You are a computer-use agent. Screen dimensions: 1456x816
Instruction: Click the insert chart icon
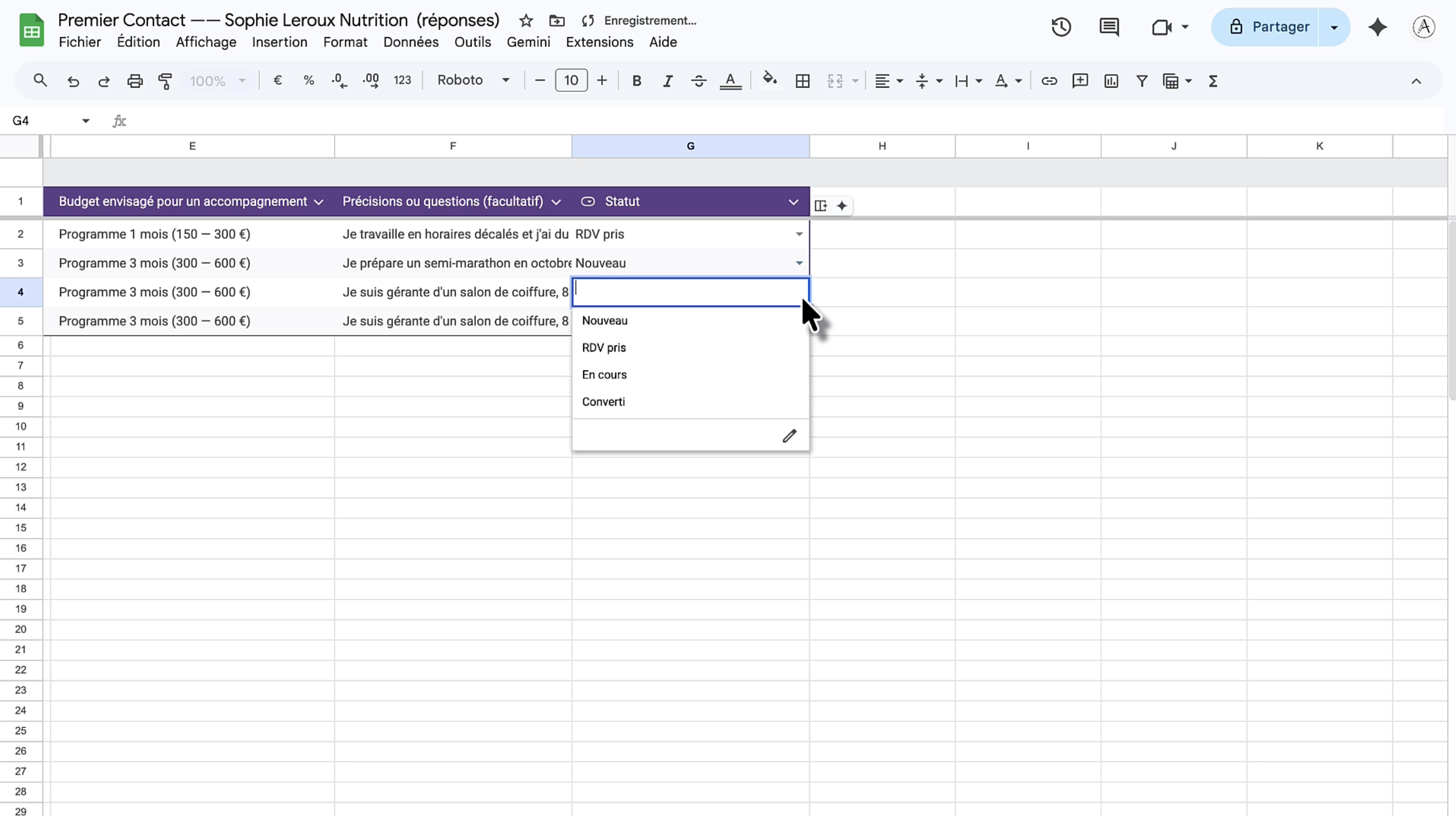1111,81
